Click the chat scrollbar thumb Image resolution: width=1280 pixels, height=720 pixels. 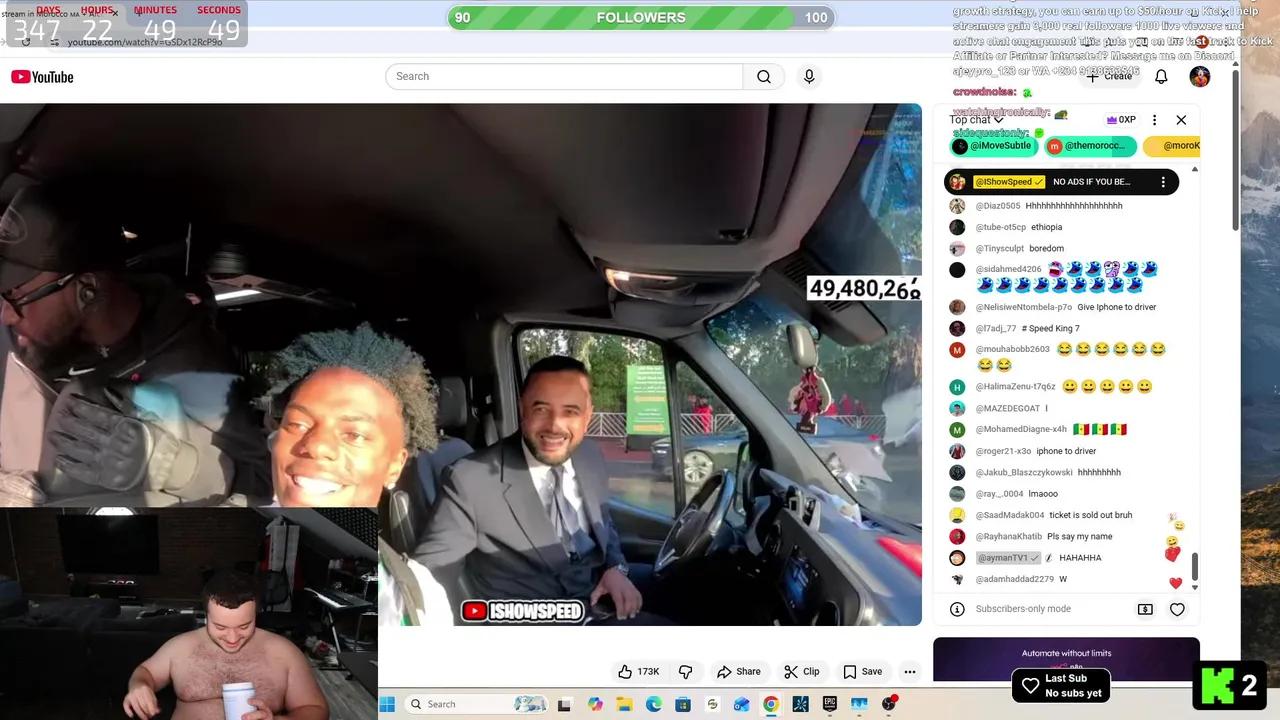point(1194,566)
